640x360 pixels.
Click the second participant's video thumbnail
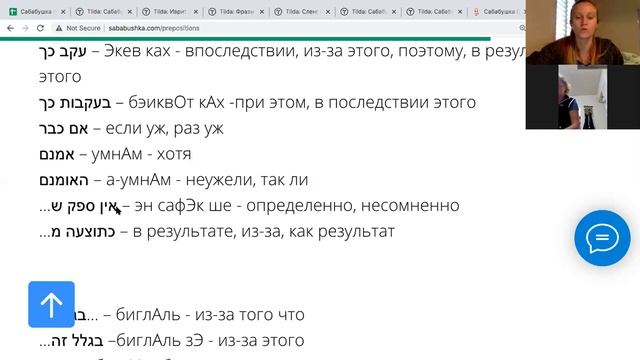(x=583, y=97)
